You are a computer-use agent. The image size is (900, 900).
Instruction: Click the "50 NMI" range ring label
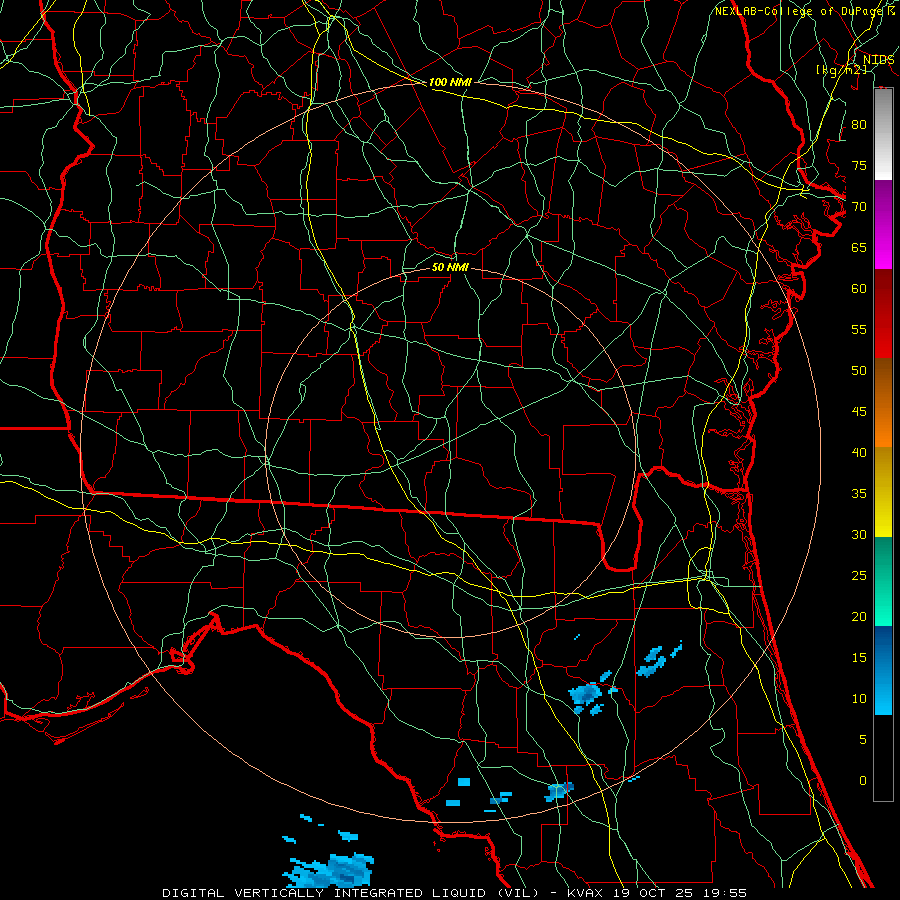(450, 267)
